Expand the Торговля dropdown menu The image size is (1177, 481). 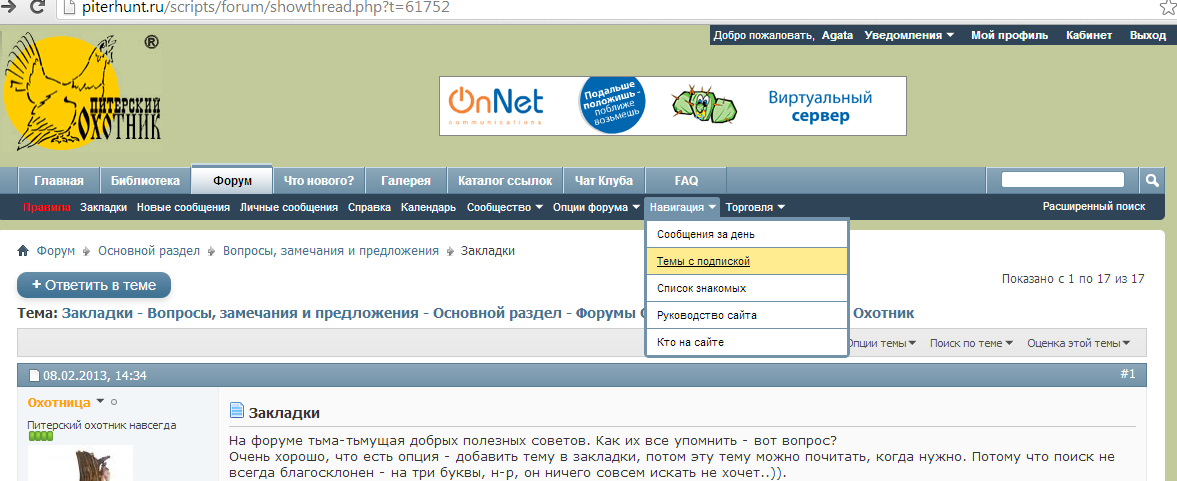[755, 207]
